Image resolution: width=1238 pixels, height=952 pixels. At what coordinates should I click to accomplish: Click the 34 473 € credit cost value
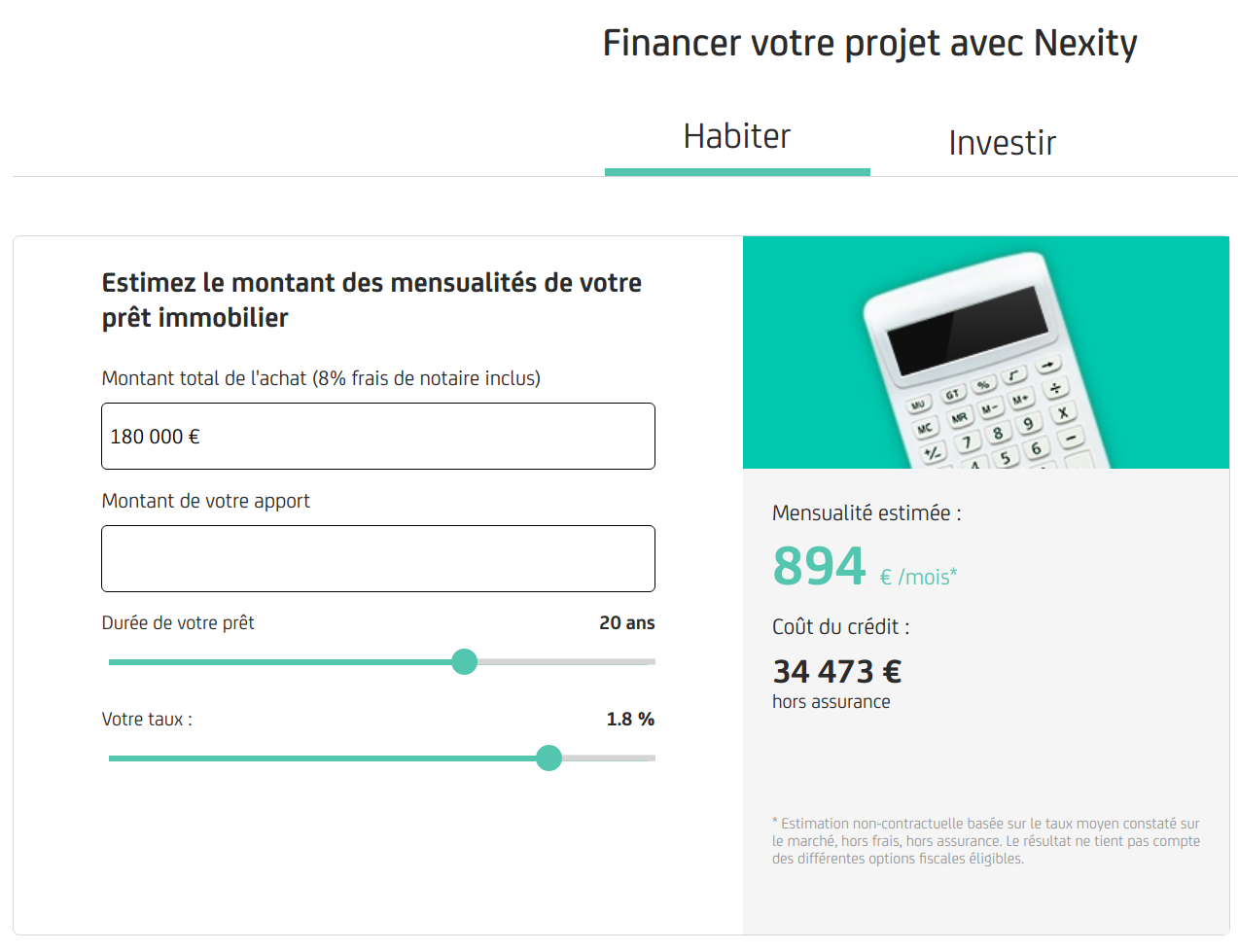pos(837,671)
